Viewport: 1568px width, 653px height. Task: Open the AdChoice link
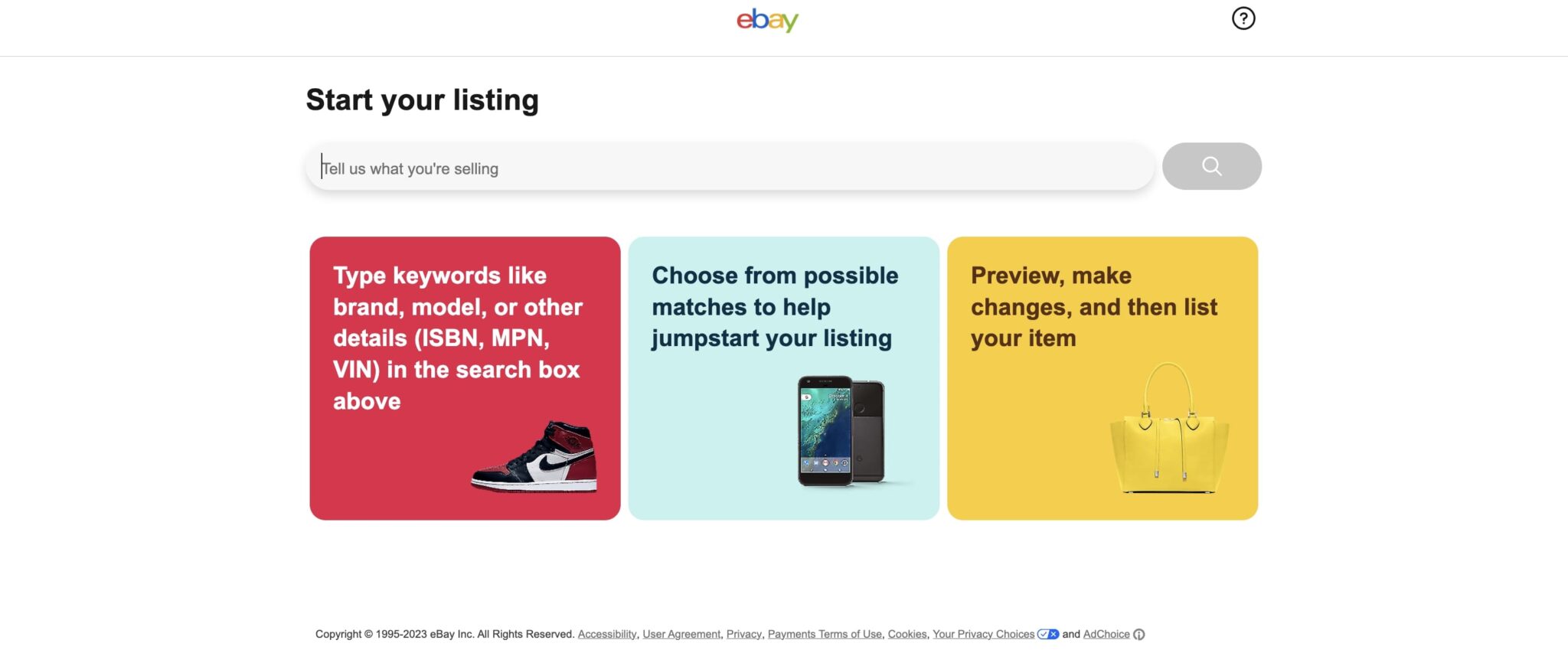(1105, 634)
